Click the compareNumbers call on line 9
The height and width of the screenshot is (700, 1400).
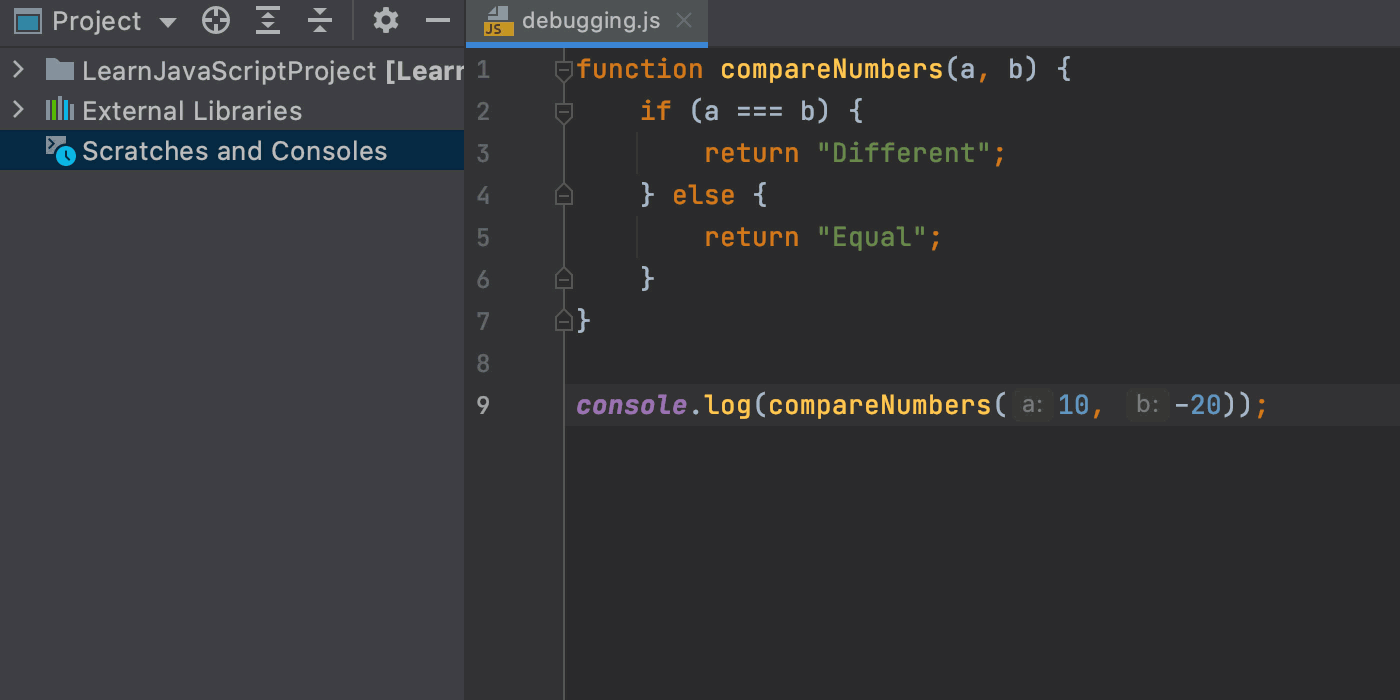pyautogui.click(x=880, y=405)
